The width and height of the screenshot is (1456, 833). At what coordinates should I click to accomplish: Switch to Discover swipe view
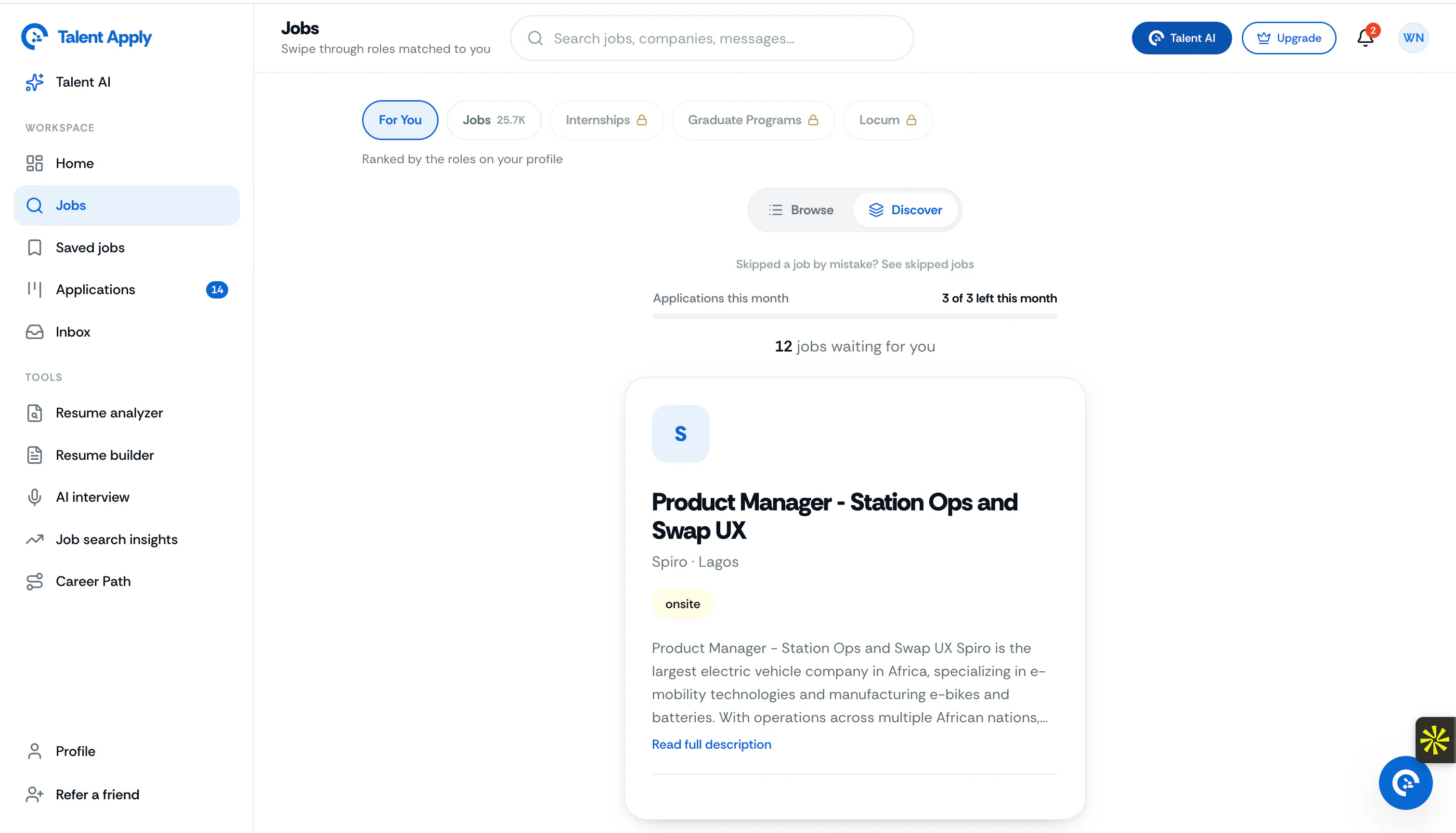pyautogui.click(x=905, y=210)
